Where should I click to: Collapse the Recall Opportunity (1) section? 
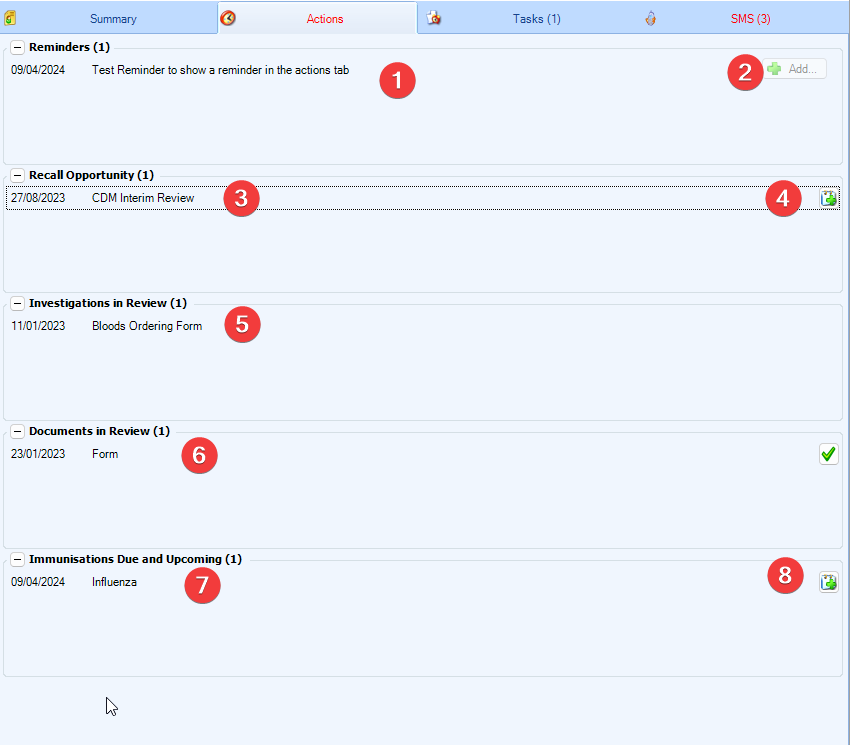coord(17,175)
